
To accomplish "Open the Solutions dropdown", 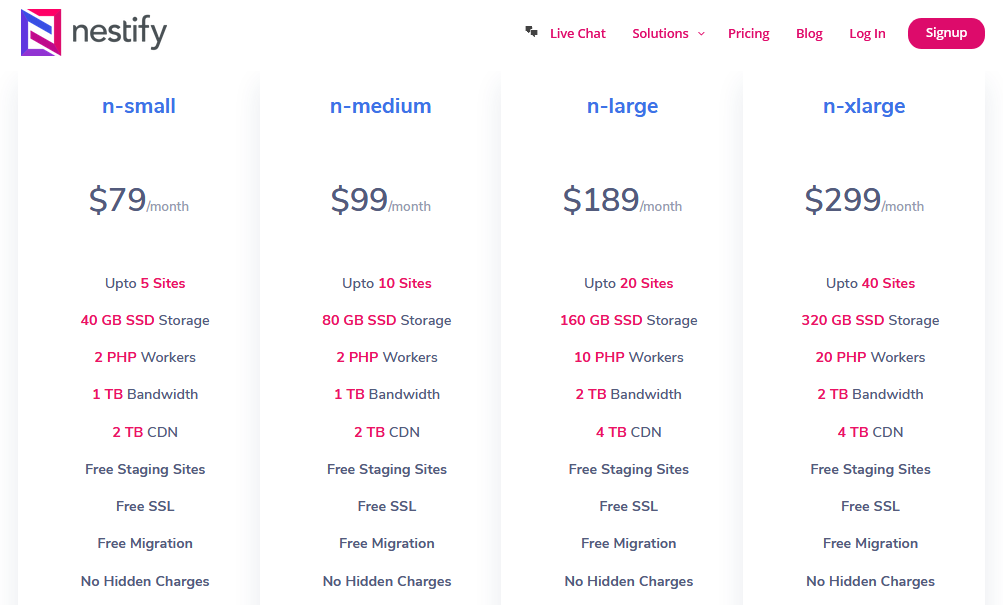I will coord(661,33).
